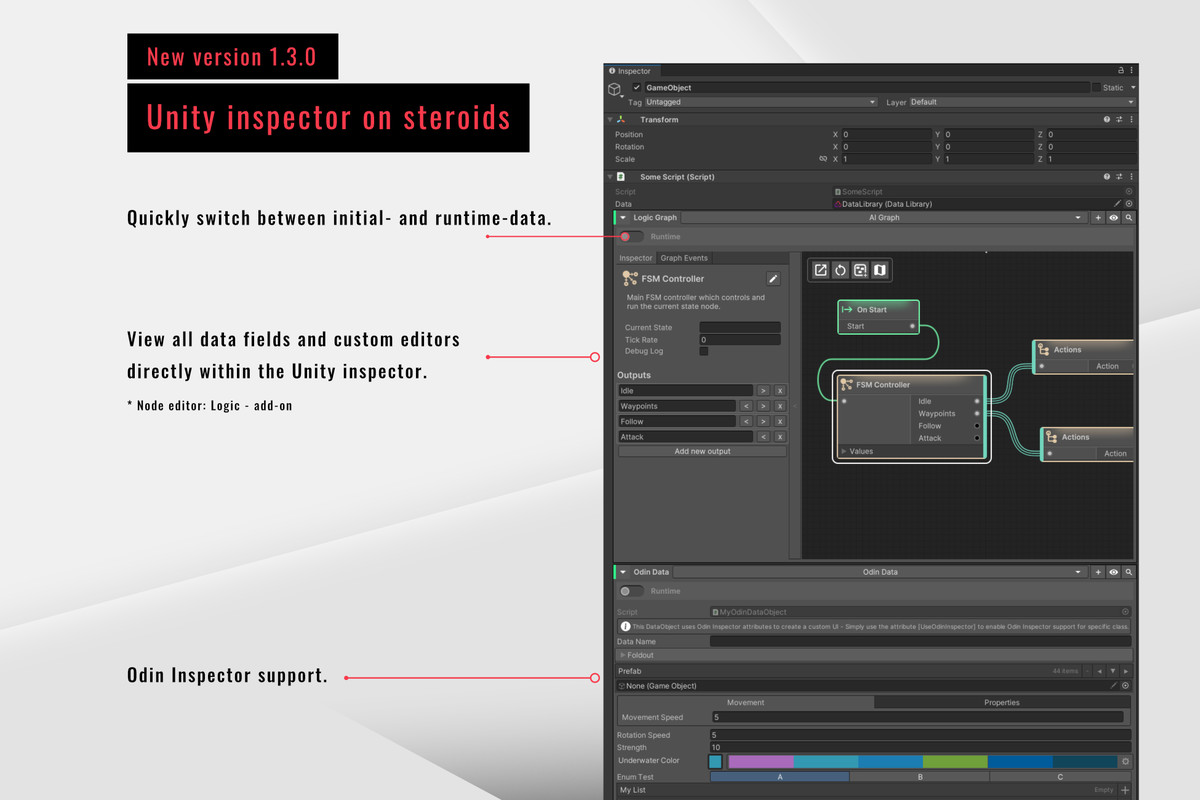Toggle the Runtime switch under Logic Graph
This screenshot has height=800, width=1200.
click(631, 237)
